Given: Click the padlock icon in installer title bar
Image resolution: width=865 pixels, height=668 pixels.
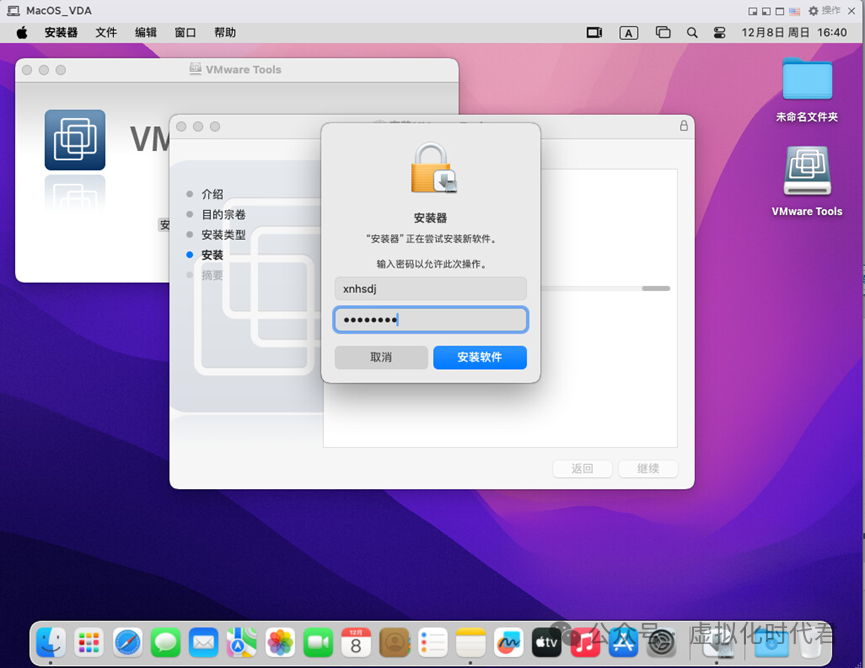Looking at the screenshot, I should pyautogui.click(x=684, y=126).
